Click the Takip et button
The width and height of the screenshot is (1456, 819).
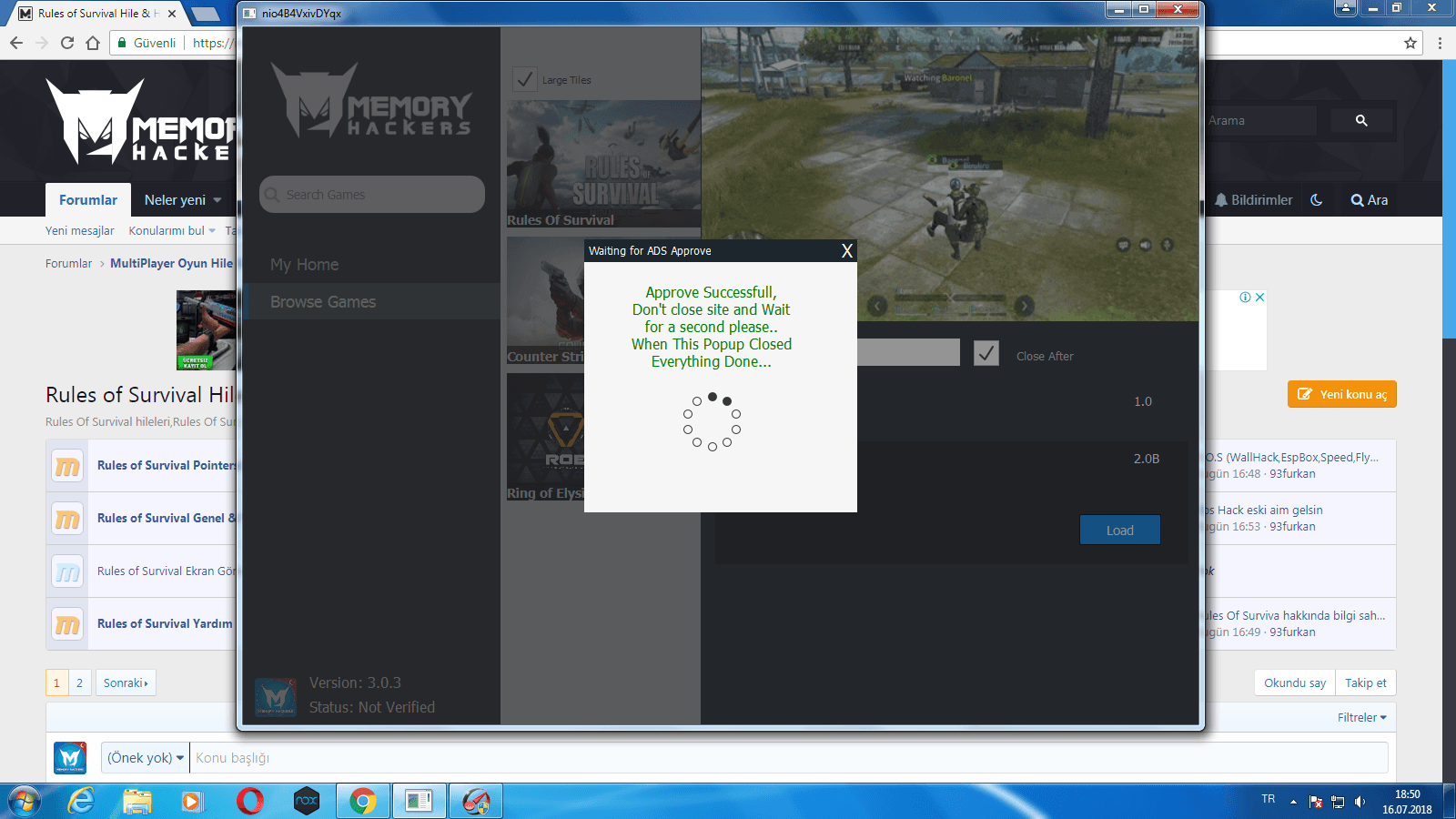1366,682
